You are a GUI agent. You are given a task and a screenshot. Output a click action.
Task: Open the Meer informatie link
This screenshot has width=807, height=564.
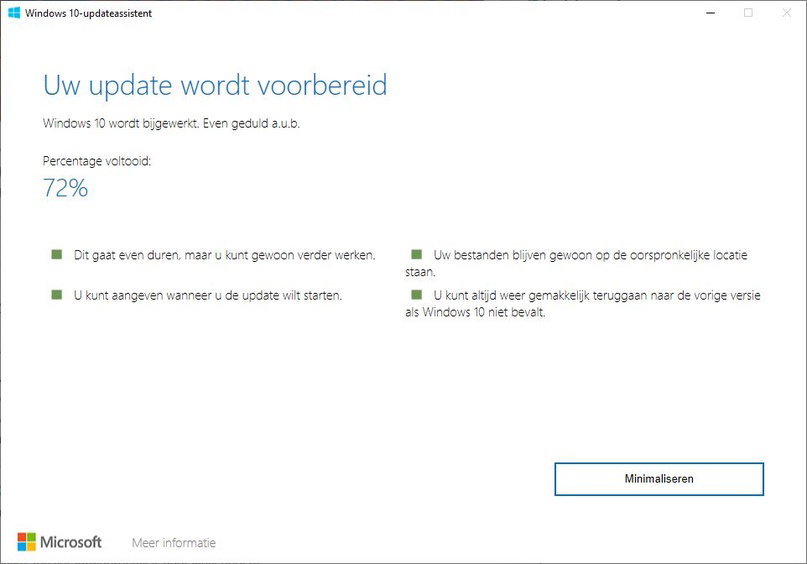(x=174, y=543)
